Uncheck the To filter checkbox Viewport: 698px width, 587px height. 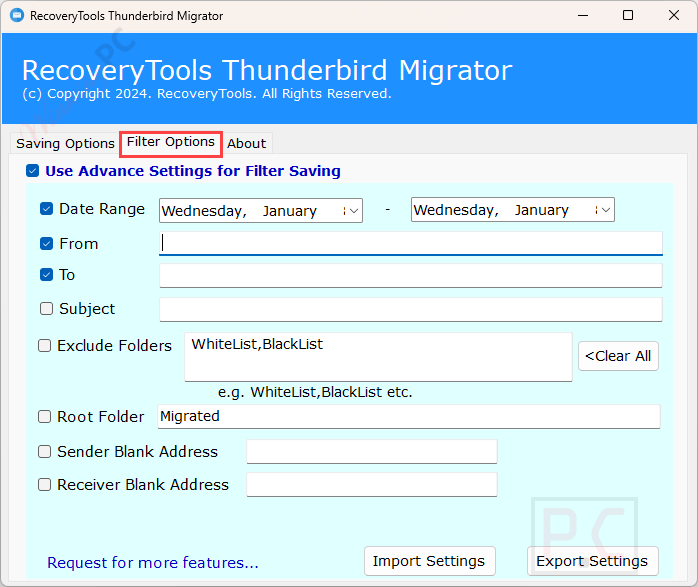pyautogui.click(x=46, y=274)
